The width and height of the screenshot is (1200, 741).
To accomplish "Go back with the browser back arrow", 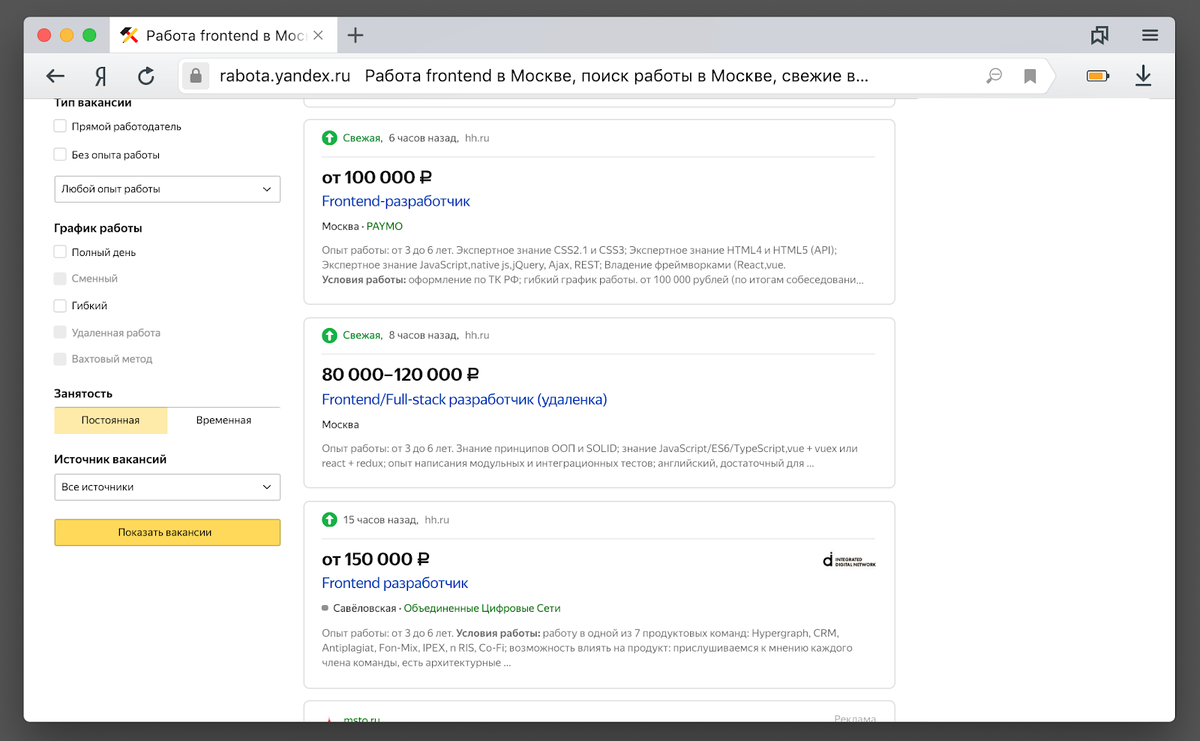I will click(x=56, y=76).
